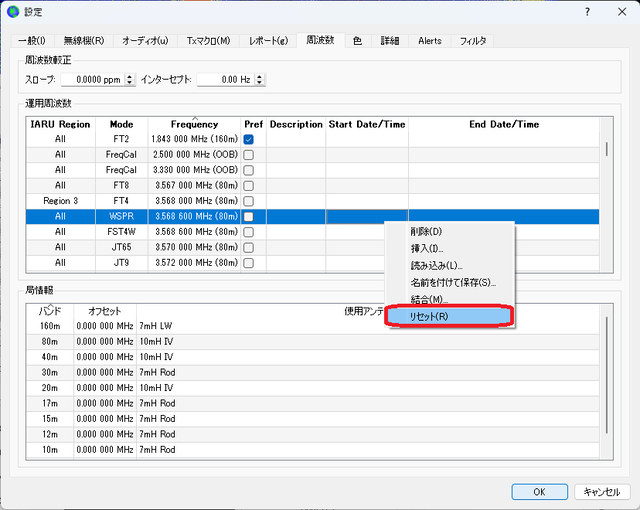Sort by Frequency column header

[194, 124]
